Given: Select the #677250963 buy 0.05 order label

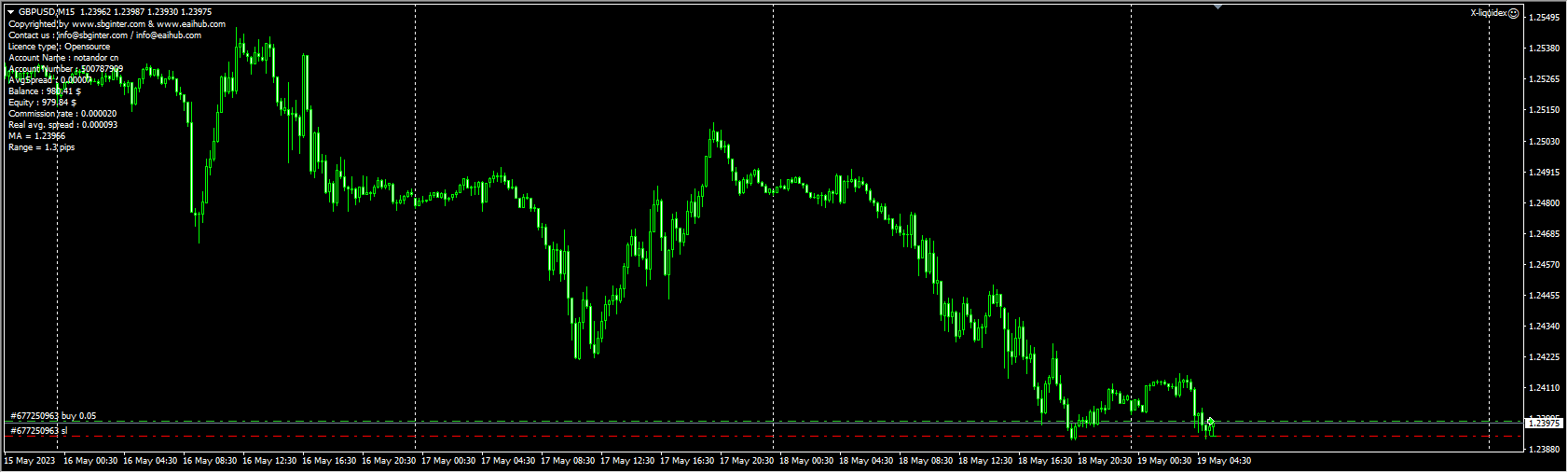Looking at the screenshot, I should tap(53, 416).
